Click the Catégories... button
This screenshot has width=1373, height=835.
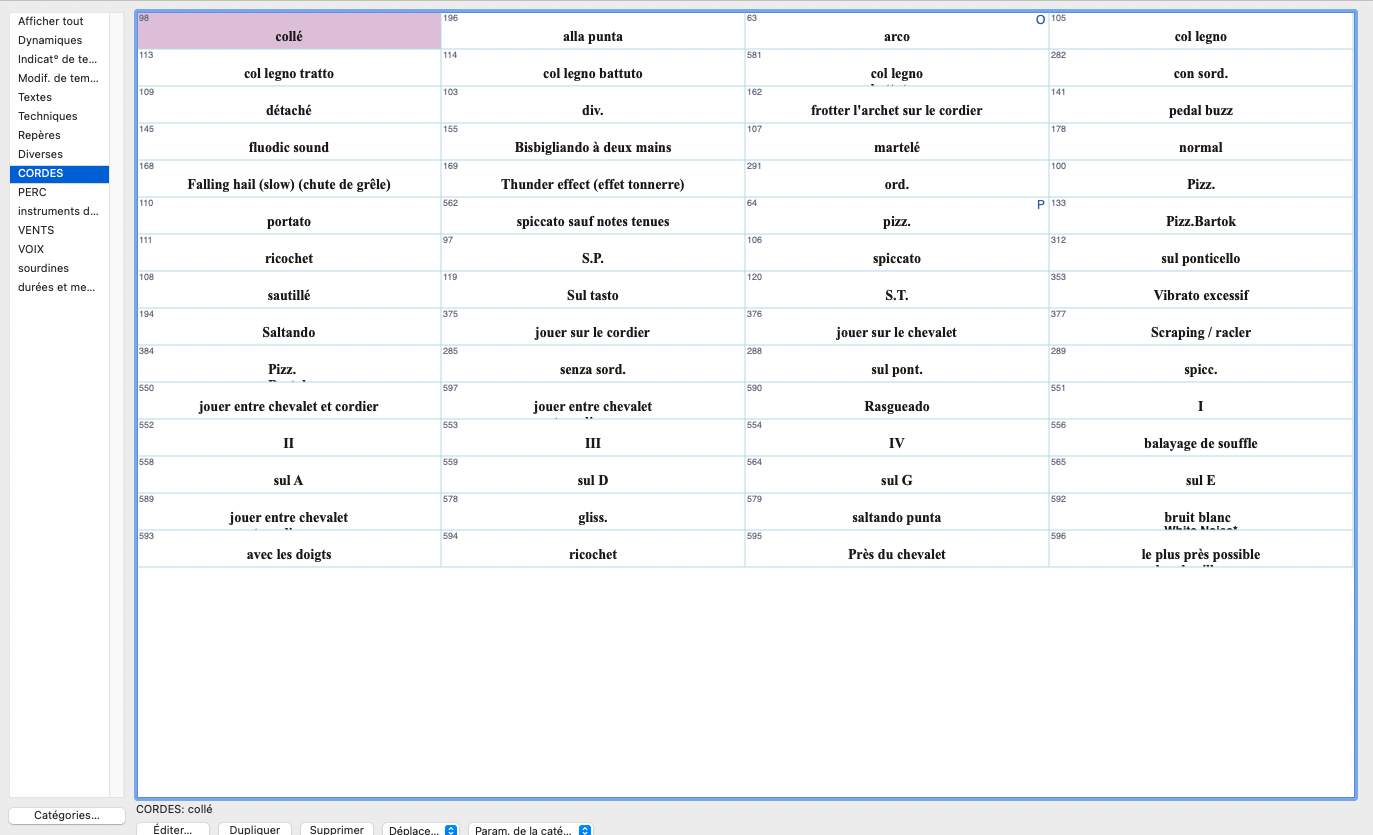click(66, 815)
